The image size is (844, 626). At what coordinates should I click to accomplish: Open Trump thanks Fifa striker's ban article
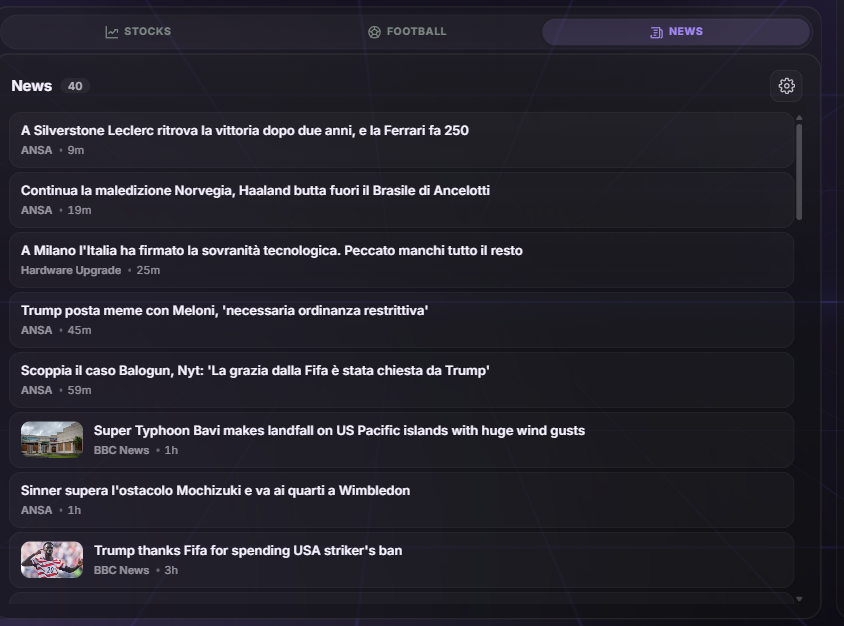tap(401, 560)
